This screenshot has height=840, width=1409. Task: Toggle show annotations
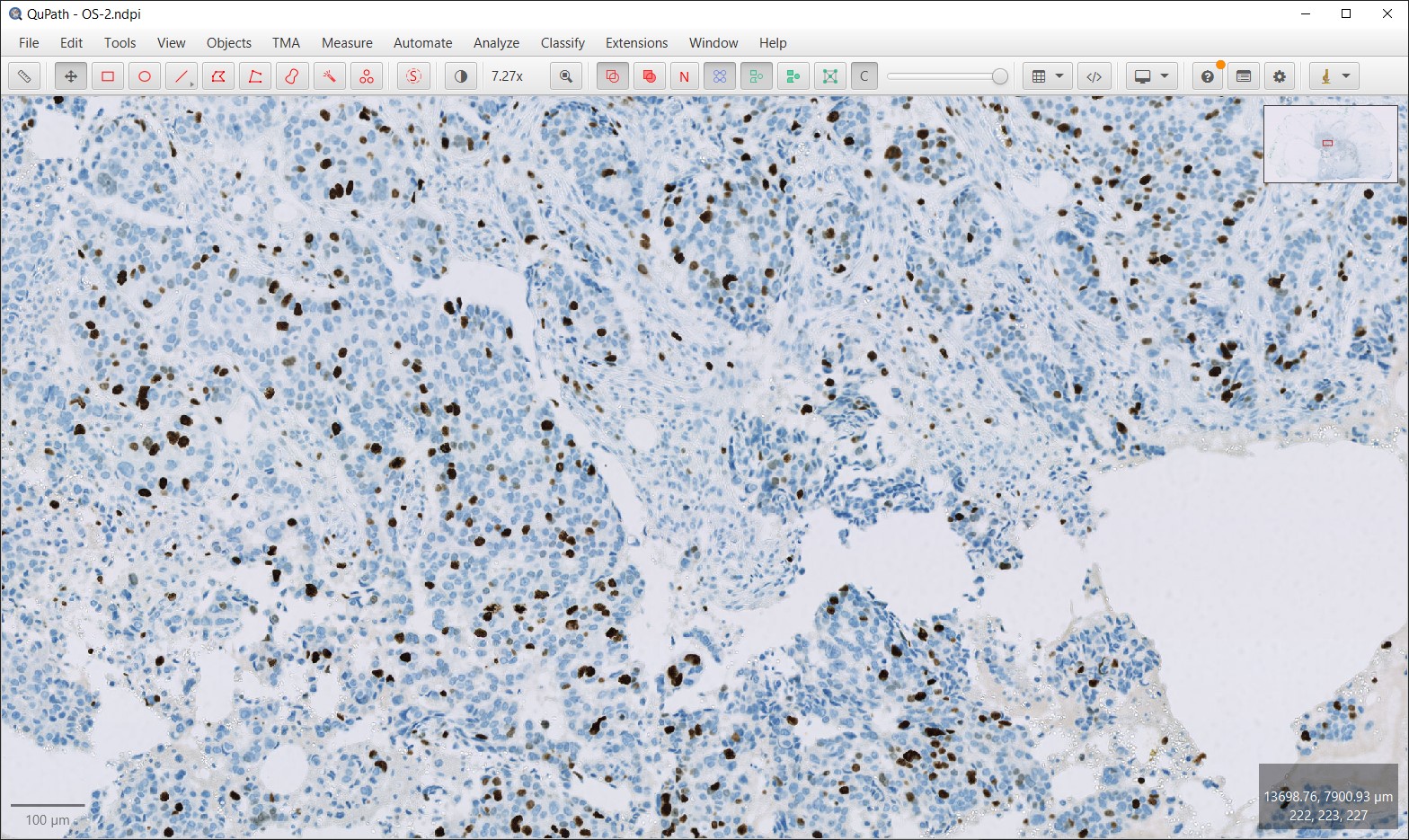(x=613, y=76)
